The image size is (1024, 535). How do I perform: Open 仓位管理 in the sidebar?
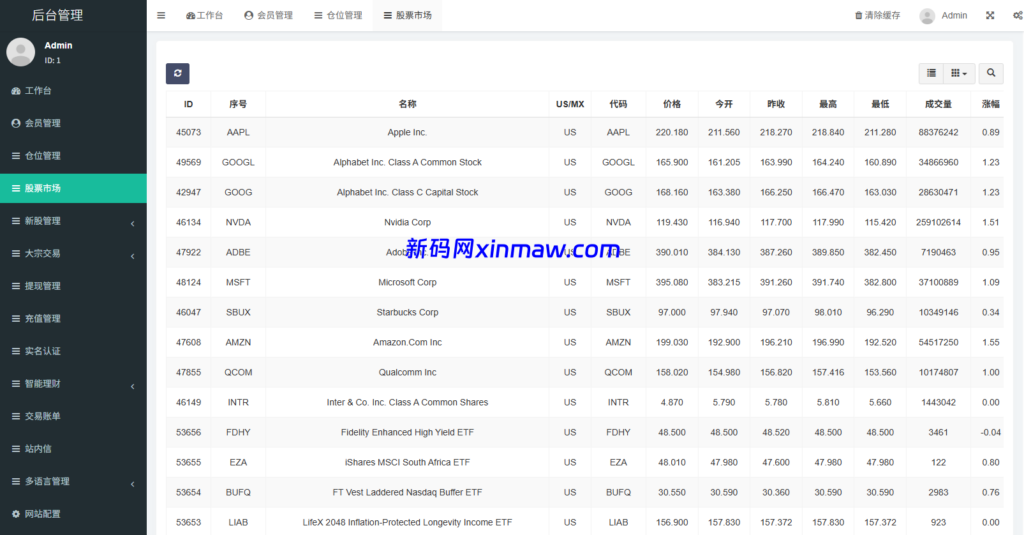coord(73,155)
